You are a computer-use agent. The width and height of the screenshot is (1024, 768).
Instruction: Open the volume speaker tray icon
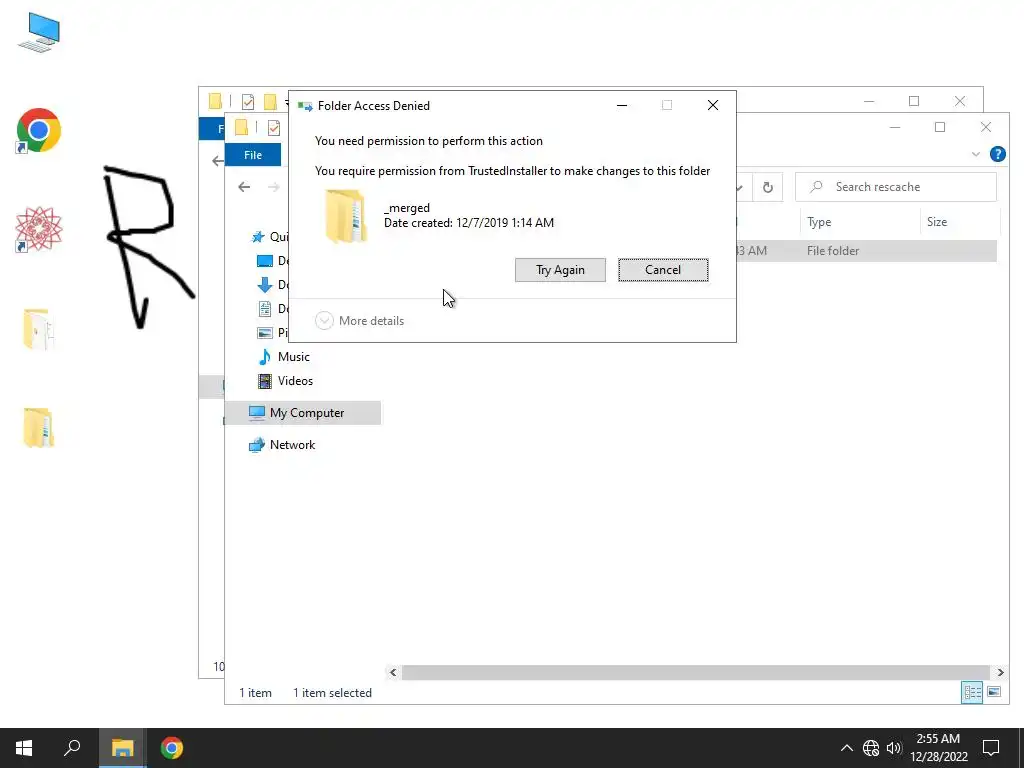(x=894, y=748)
